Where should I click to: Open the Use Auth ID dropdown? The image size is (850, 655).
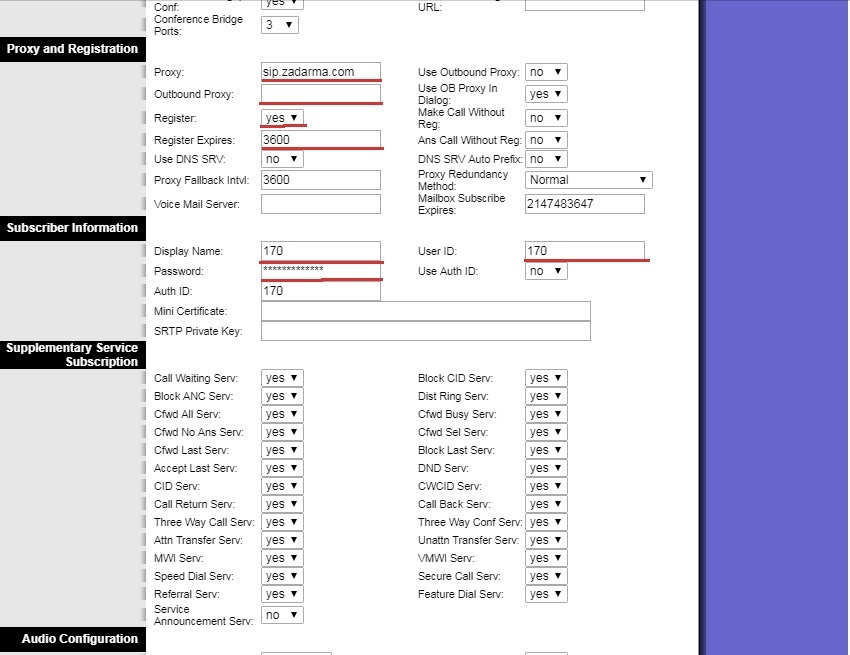click(x=546, y=271)
